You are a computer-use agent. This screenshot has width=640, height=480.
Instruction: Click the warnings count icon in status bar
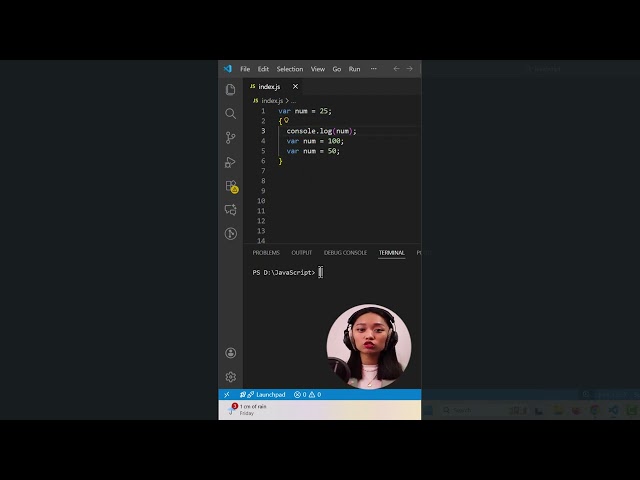312,394
